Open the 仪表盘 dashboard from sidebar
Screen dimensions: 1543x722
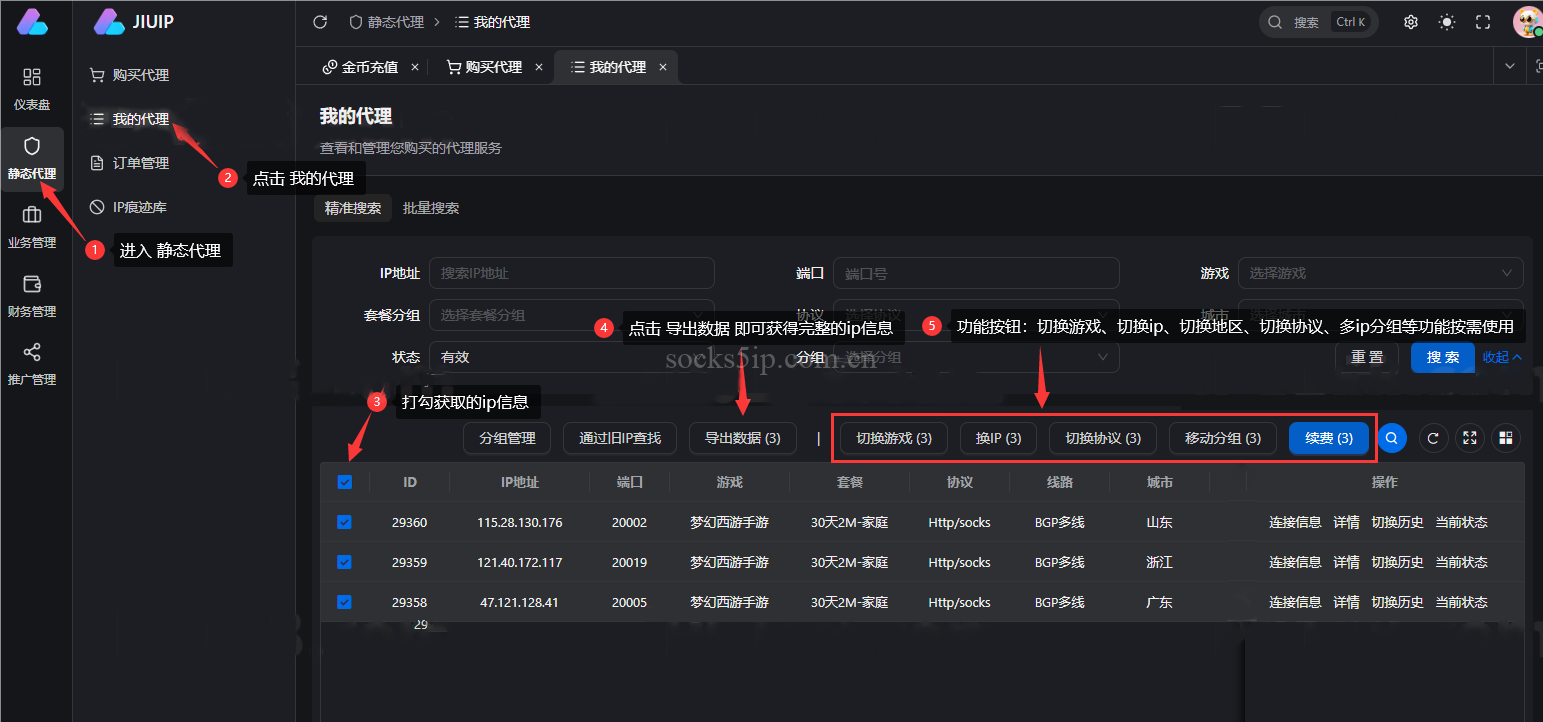(x=33, y=90)
